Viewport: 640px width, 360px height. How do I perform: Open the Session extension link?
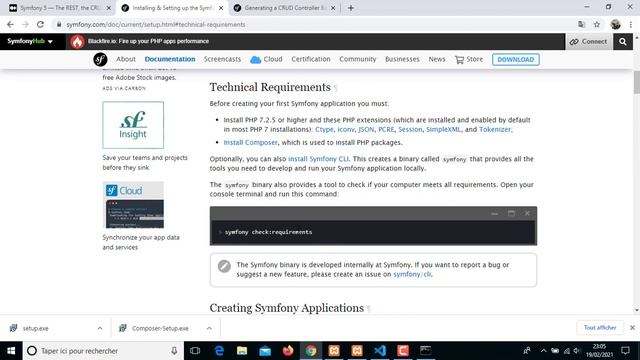410,129
